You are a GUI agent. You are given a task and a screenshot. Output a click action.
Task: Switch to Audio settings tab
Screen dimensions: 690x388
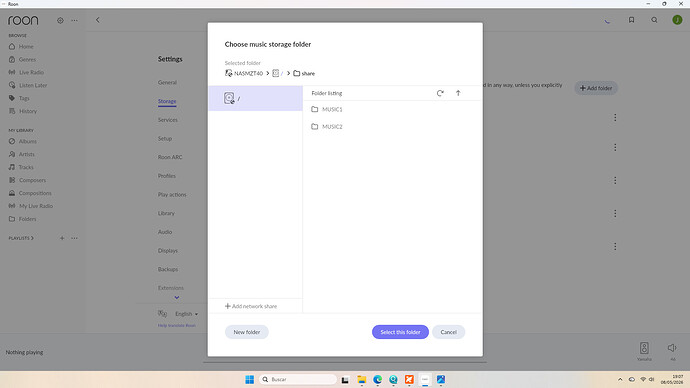click(x=165, y=232)
